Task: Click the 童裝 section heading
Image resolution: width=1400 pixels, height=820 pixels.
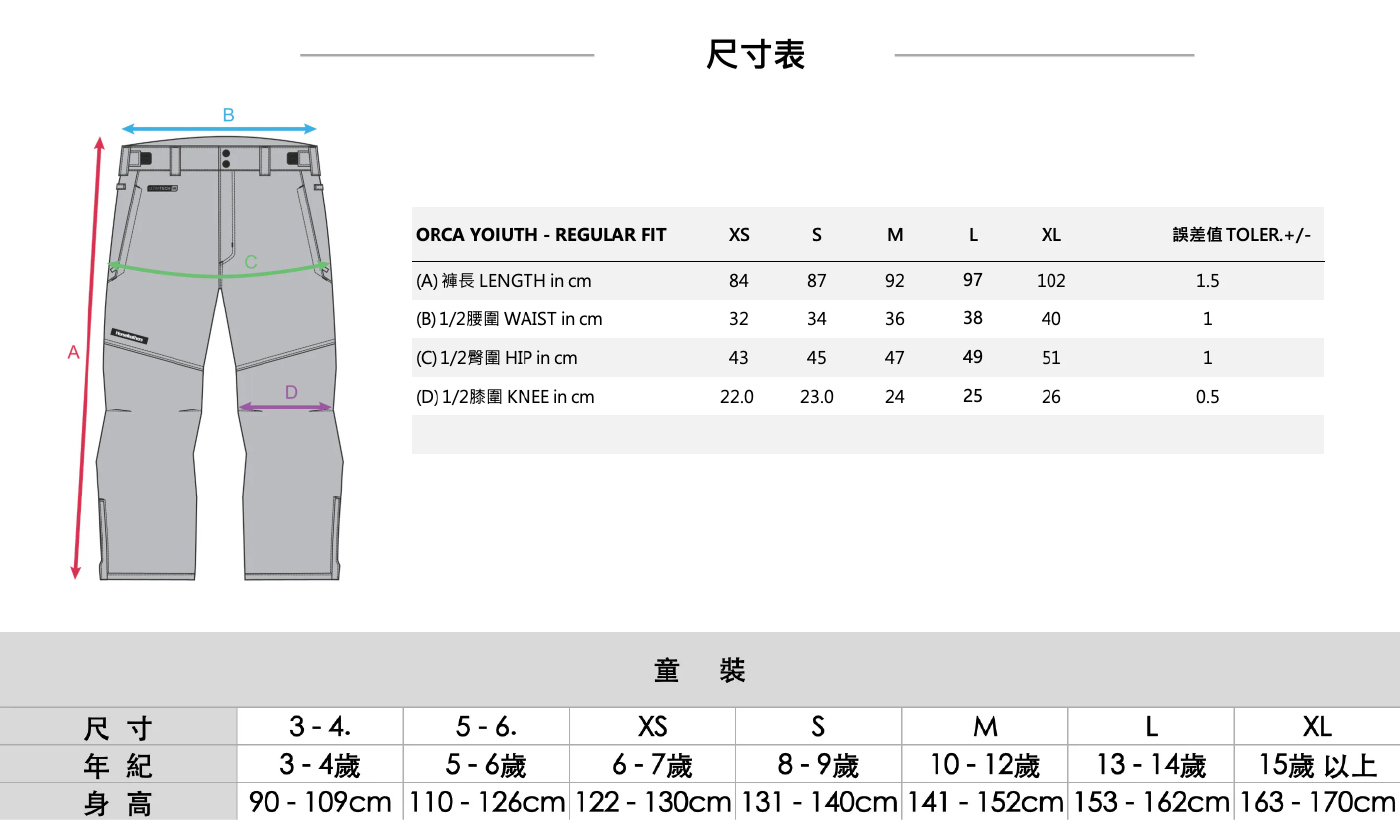Action: pyautogui.click(x=700, y=670)
